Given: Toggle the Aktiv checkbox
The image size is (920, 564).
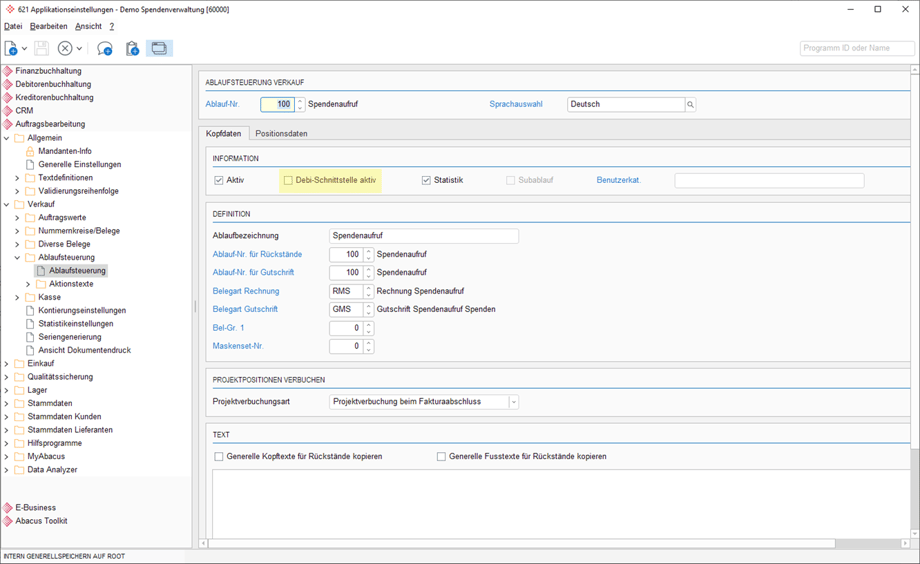Looking at the screenshot, I should 219,180.
